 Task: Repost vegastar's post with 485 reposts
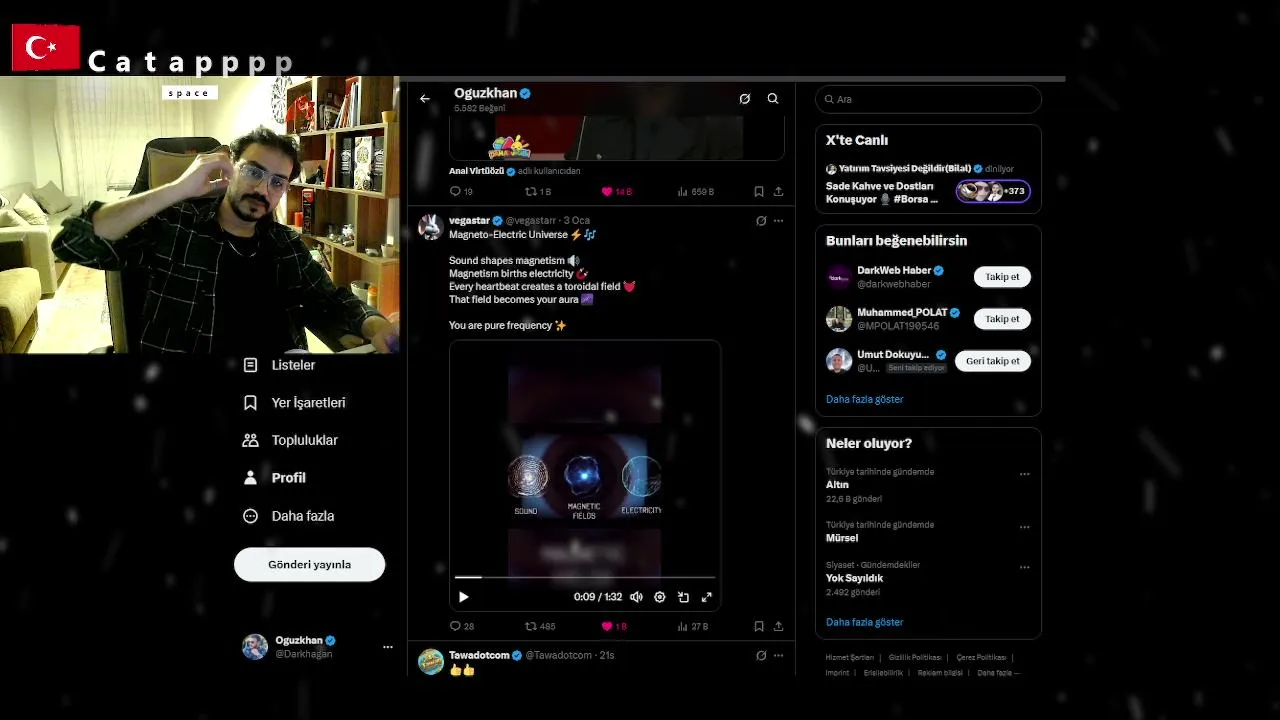point(540,627)
